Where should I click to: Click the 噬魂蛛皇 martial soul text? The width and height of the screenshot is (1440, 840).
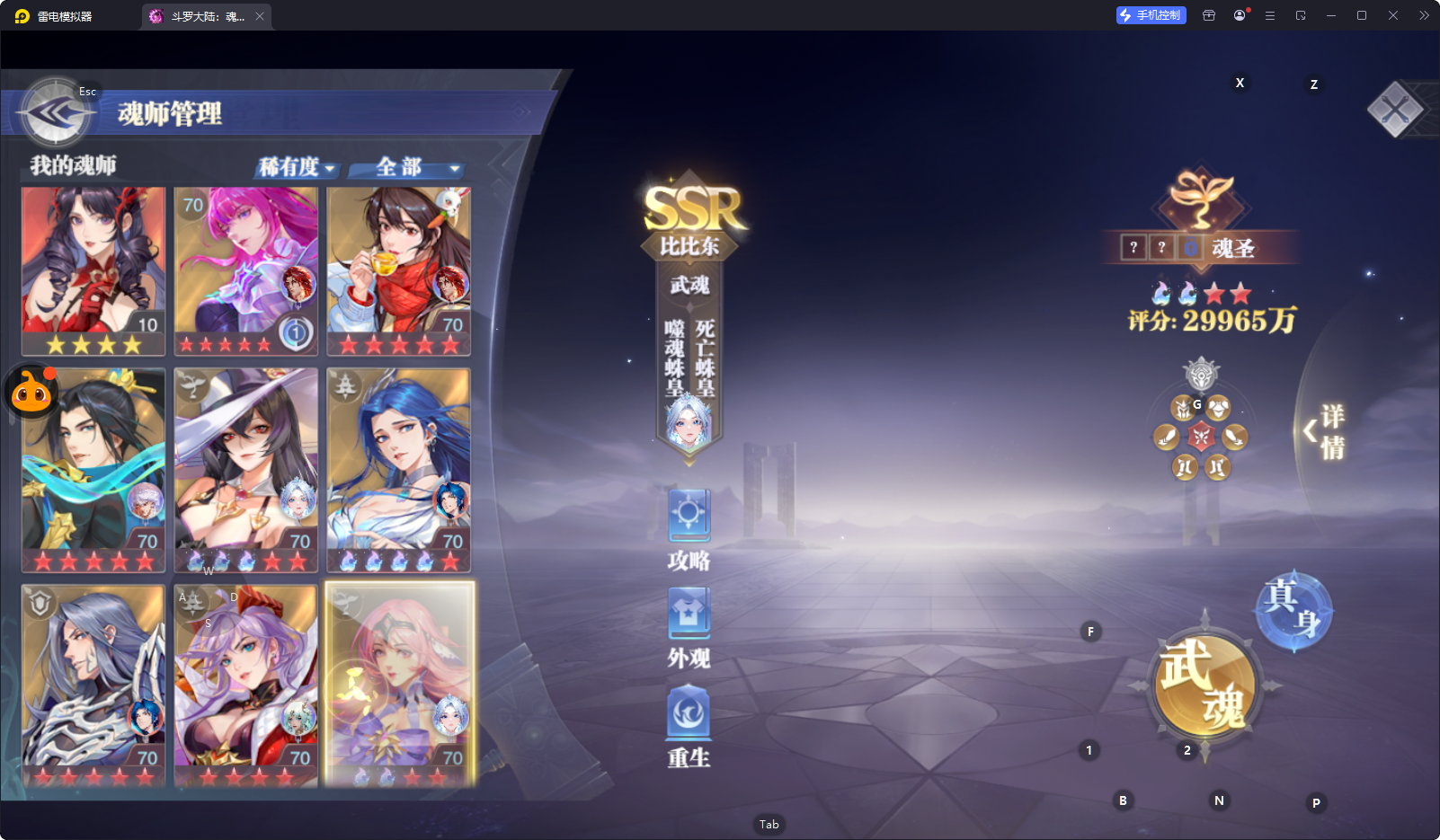click(674, 358)
